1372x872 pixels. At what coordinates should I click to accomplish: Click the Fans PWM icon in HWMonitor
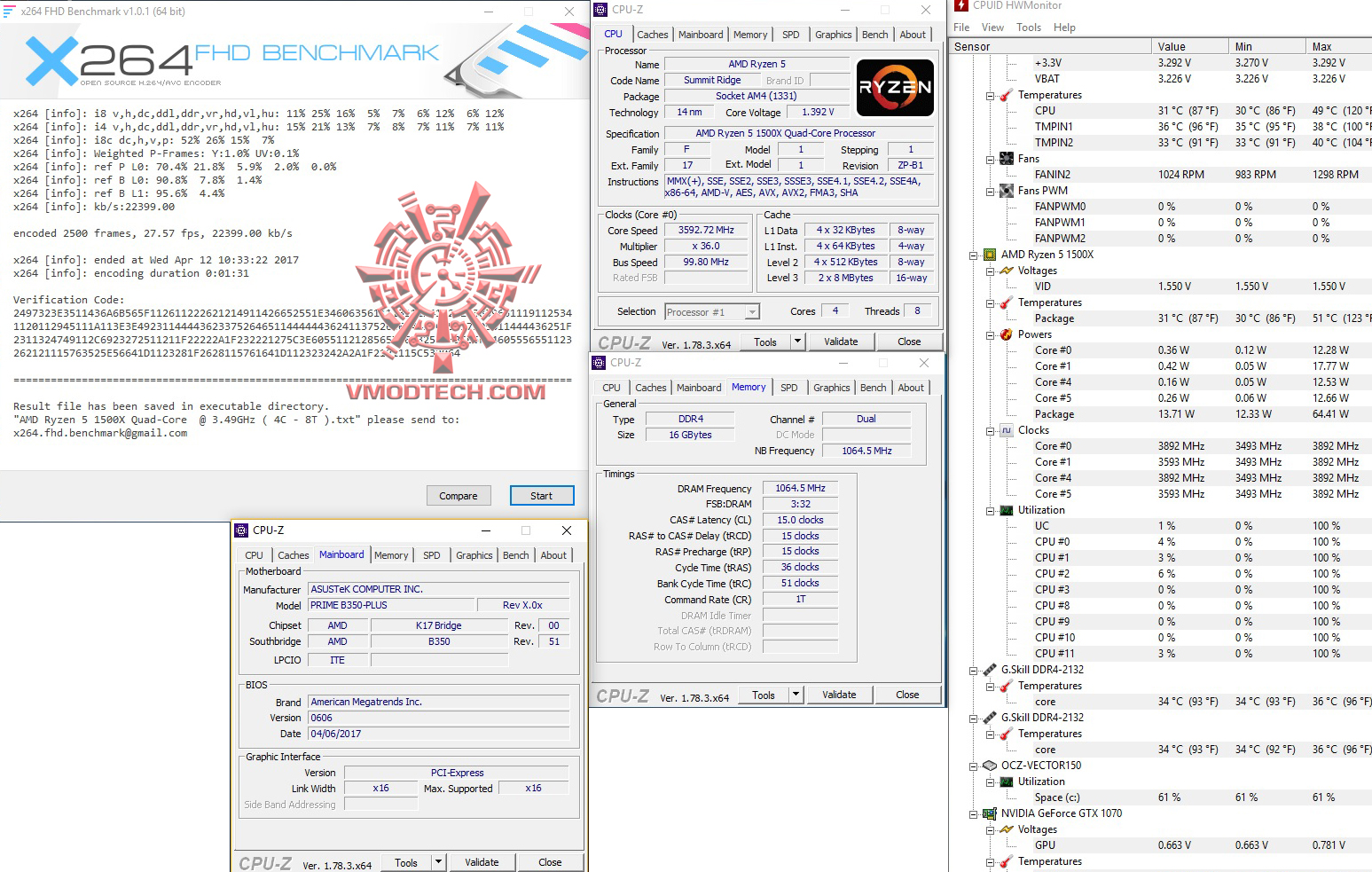coord(1007,190)
